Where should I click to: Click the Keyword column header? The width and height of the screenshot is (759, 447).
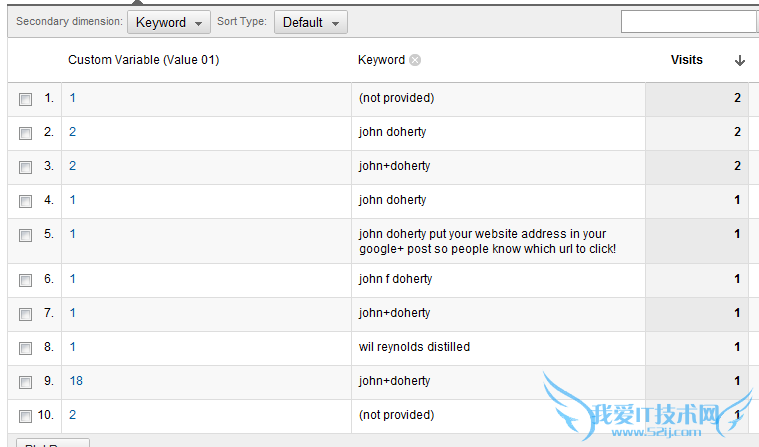tap(381, 60)
